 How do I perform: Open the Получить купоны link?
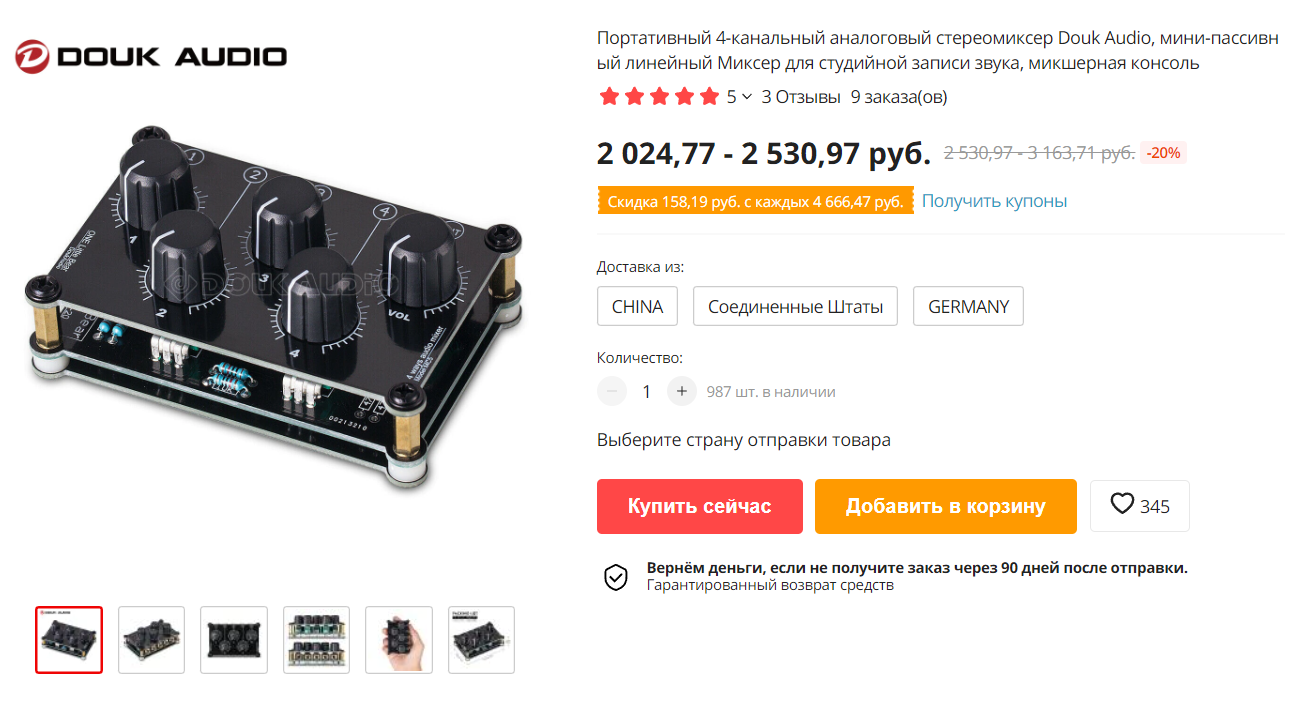click(x=994, y=201)
